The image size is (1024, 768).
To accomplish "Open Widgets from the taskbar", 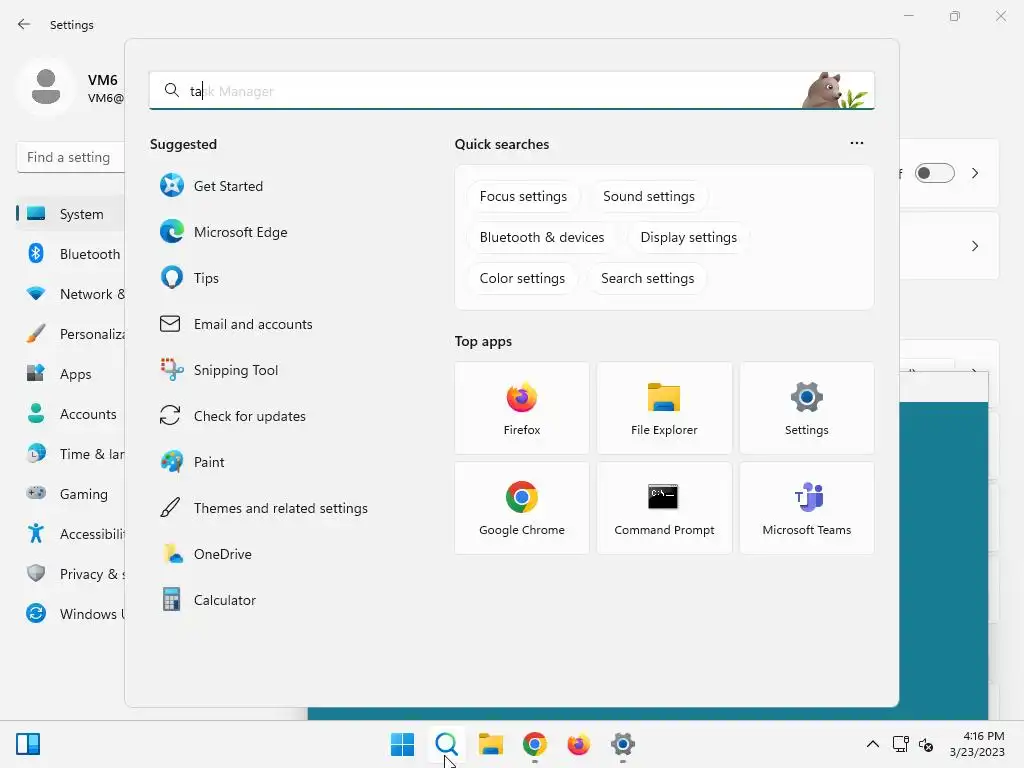I will pyautogui.click(x=28, y=744).
